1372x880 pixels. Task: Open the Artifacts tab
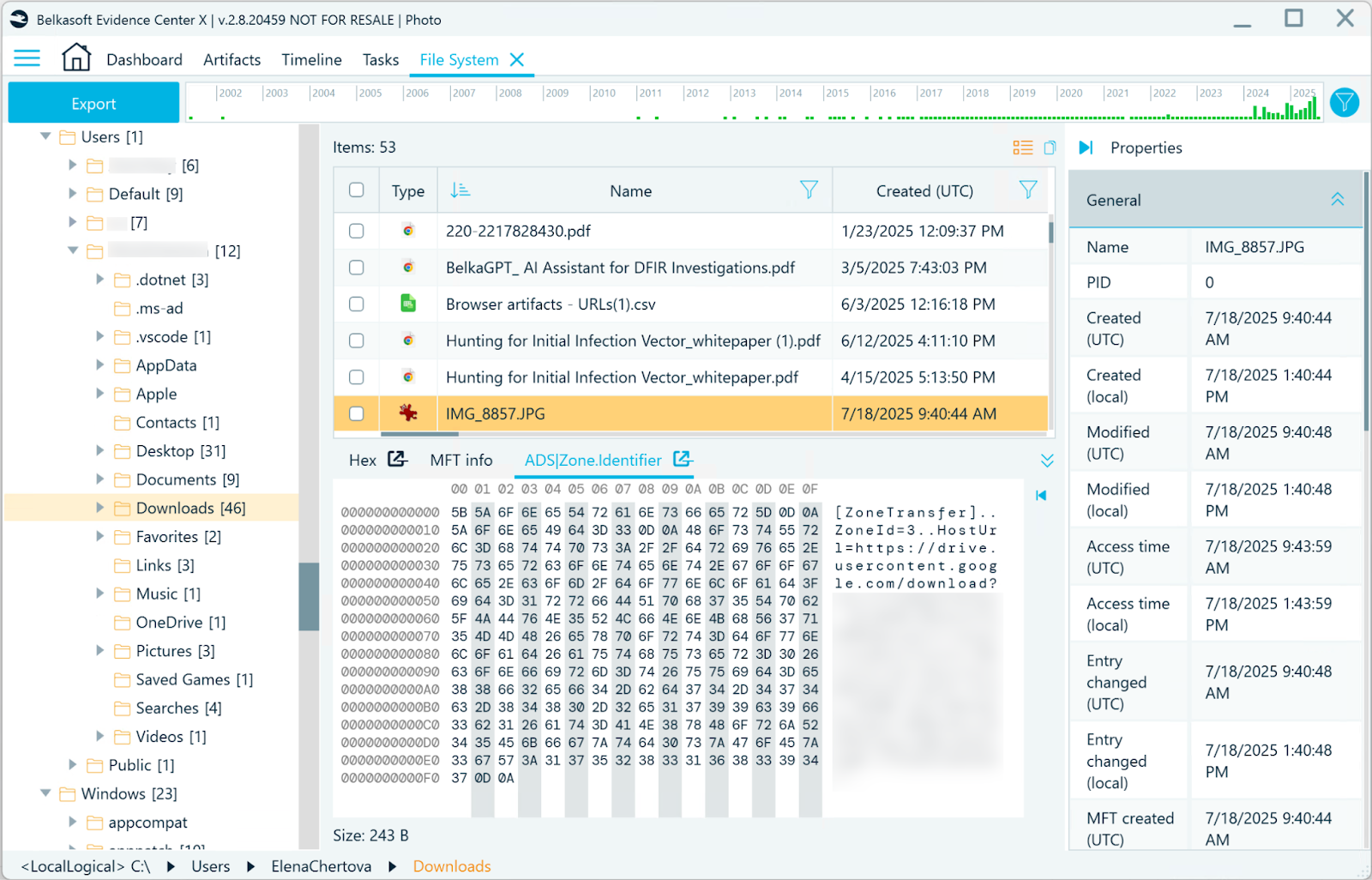[x=232, y=59]
